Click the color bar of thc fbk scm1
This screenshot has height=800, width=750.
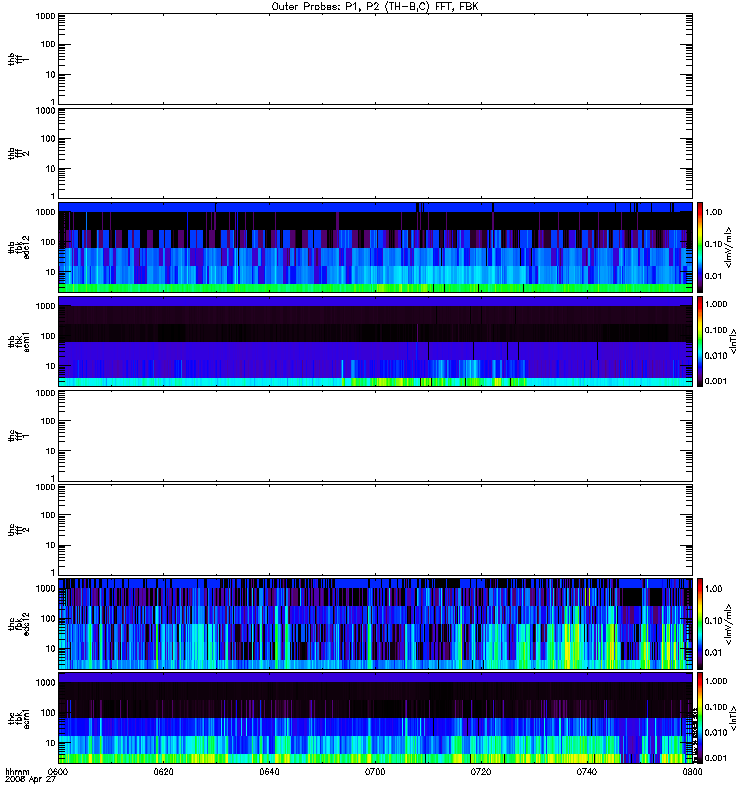[x=700, y=718]
